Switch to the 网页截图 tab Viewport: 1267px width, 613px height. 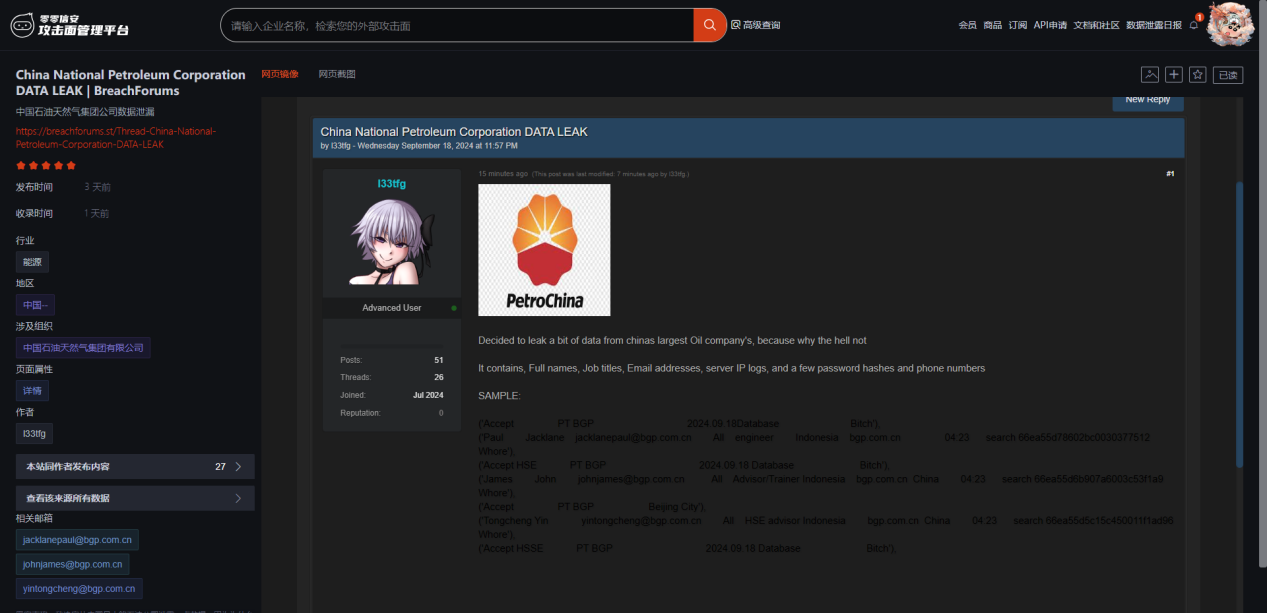[337, 74]
